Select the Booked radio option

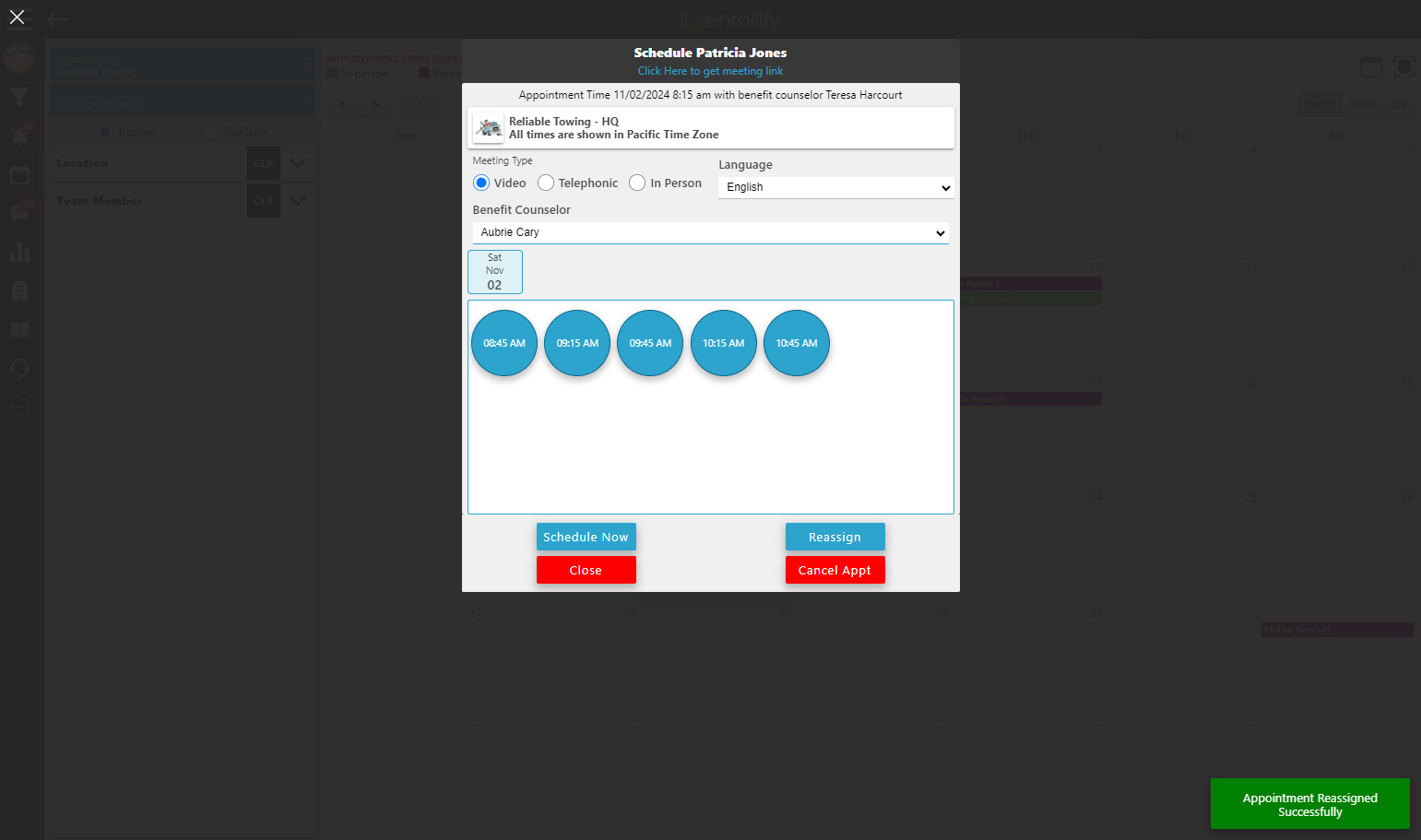point(105,132)
